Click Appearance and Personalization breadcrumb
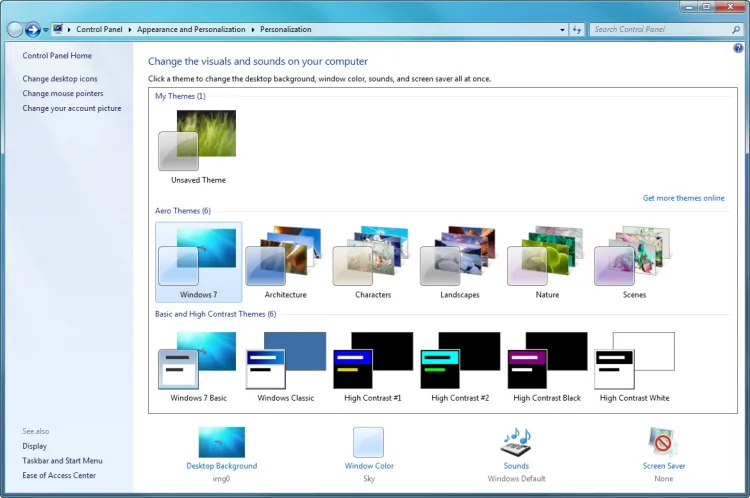 coord(191,29)
